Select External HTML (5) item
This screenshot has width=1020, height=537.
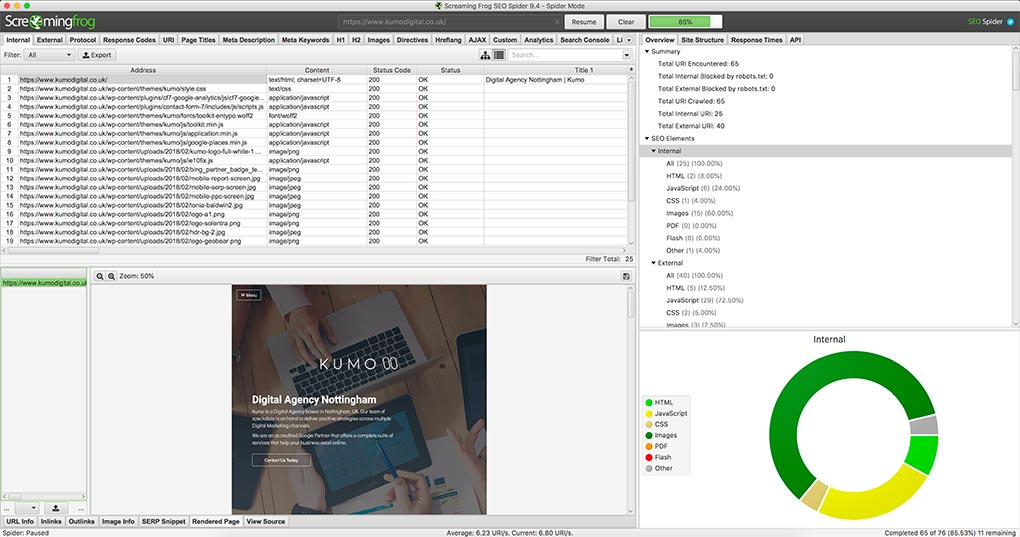click(695, 288)
